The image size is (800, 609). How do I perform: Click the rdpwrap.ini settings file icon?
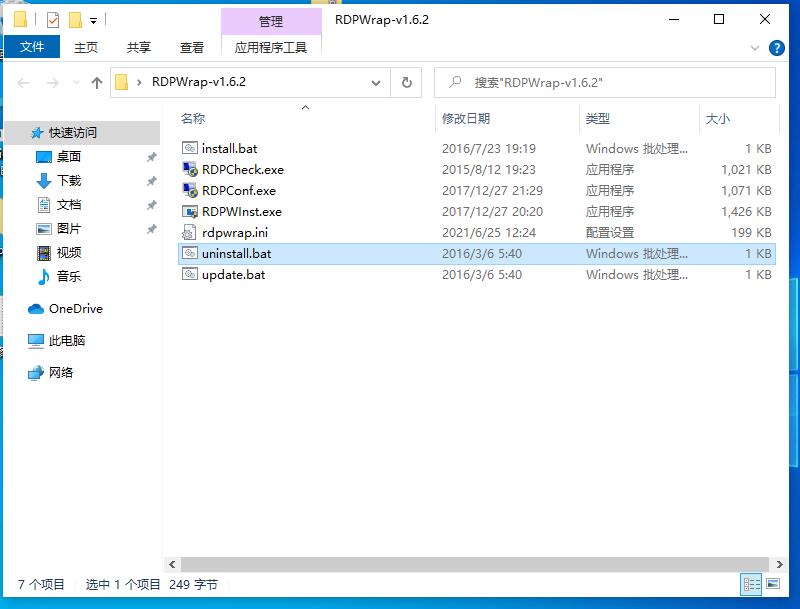click(x=190, y=233)
